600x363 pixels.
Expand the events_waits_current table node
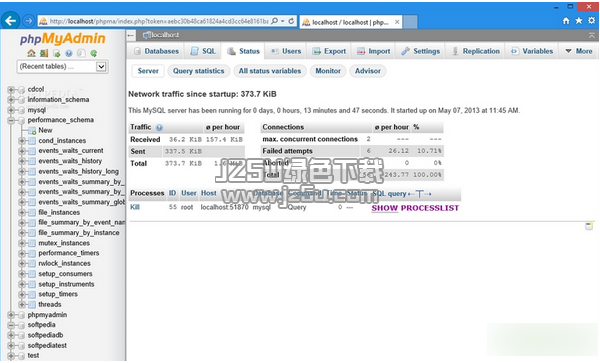point(21,151)
